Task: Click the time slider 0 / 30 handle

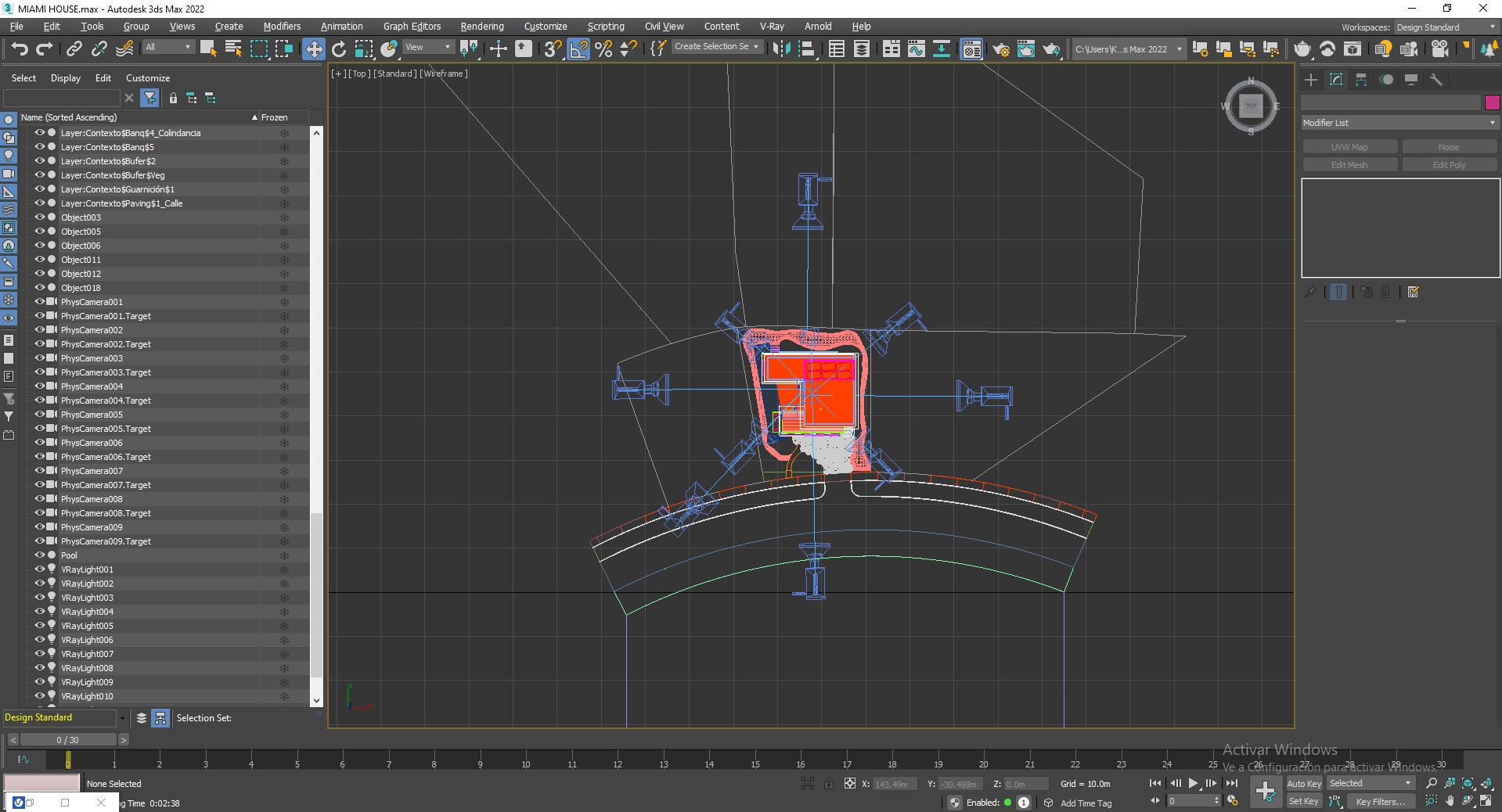Action: (68, 739)
